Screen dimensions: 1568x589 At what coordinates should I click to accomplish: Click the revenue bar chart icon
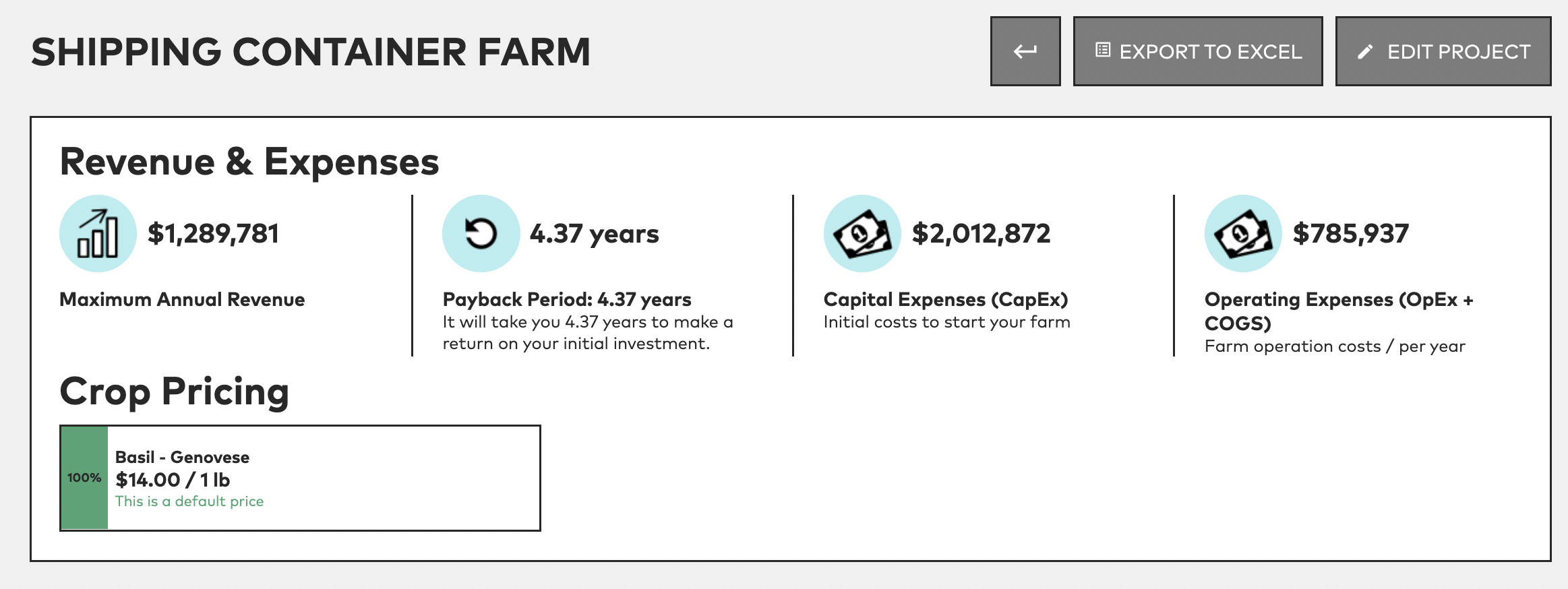point(98,234)
